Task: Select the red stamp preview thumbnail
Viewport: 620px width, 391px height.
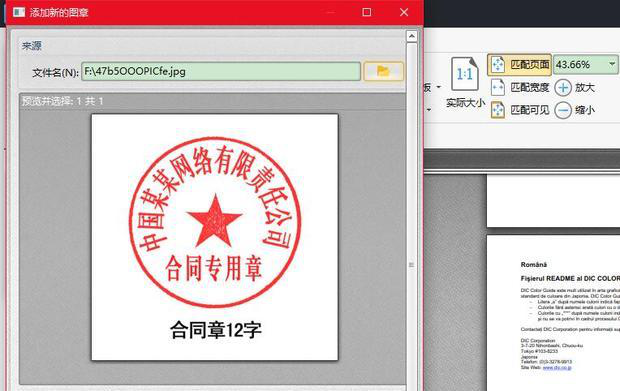Action: pyautogui.click(x=215, y=237)
